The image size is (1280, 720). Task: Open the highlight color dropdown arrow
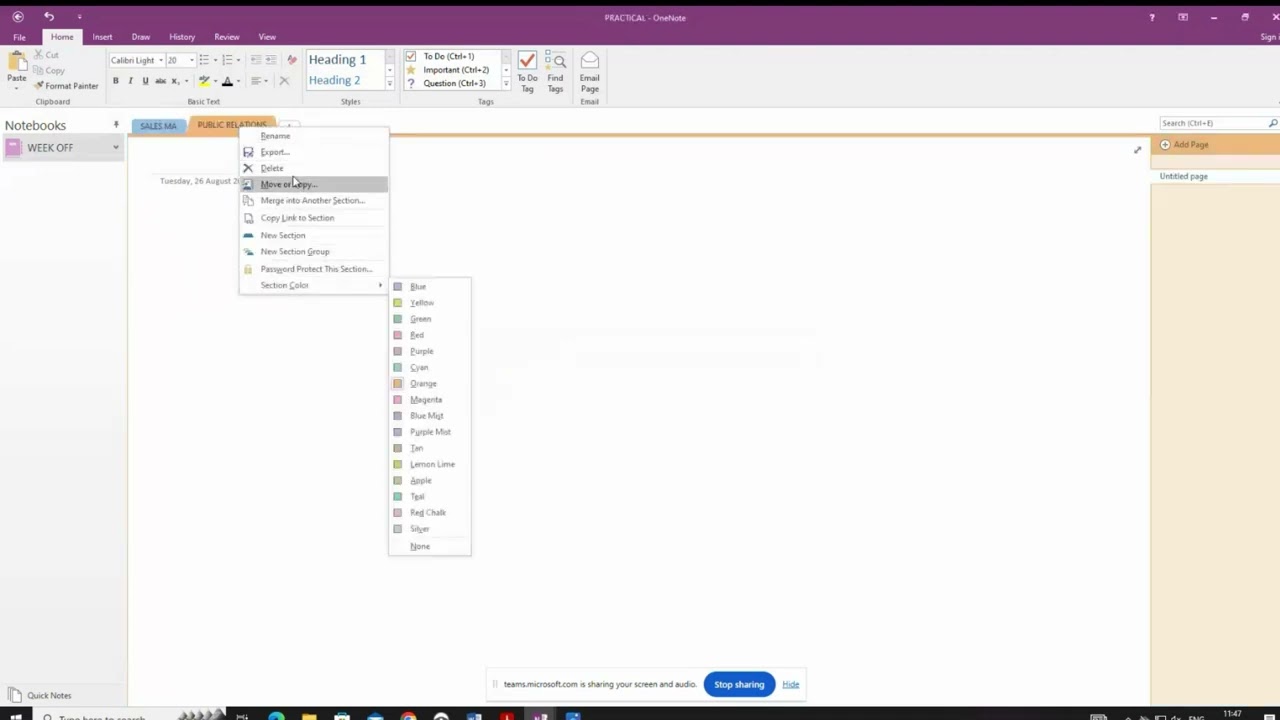point(214,81)
